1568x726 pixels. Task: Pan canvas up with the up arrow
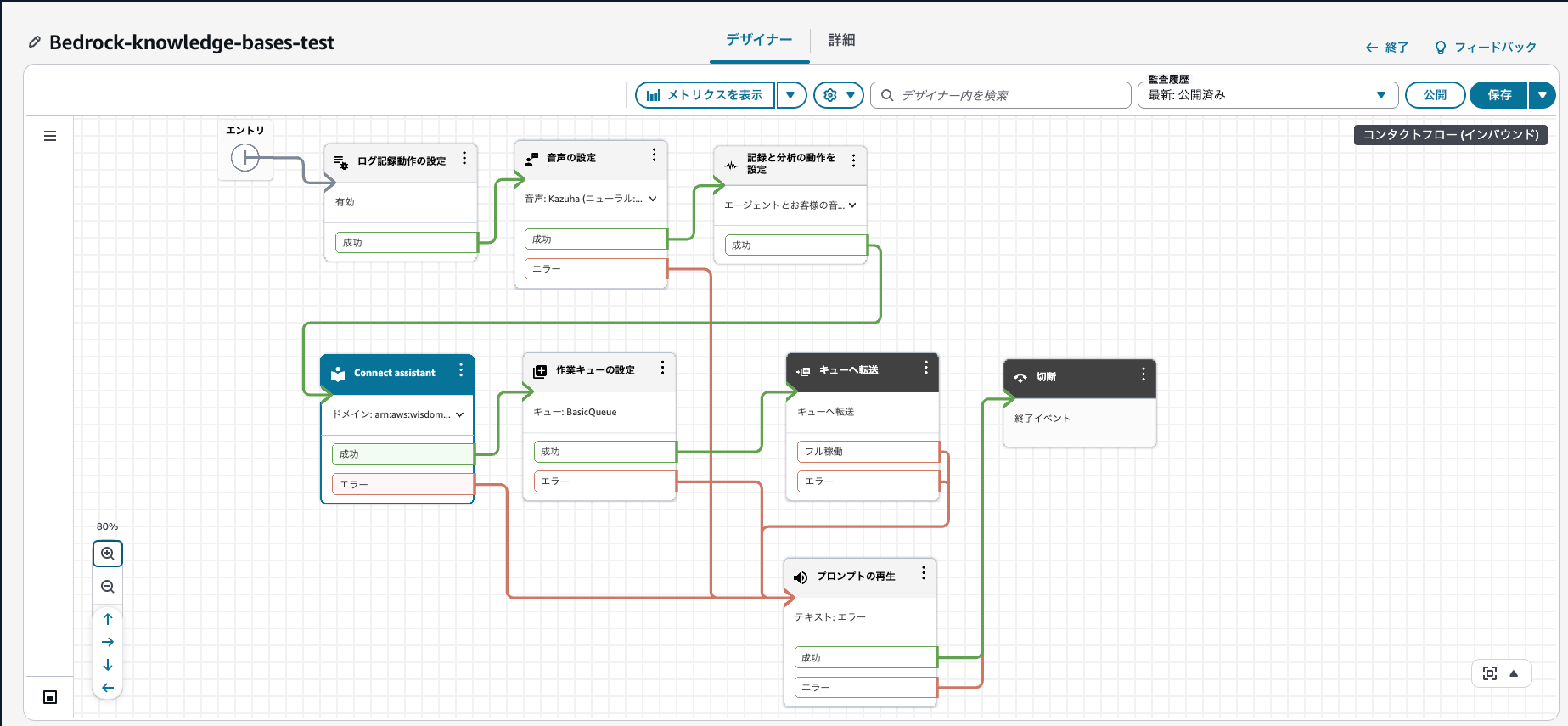(108, 619)
